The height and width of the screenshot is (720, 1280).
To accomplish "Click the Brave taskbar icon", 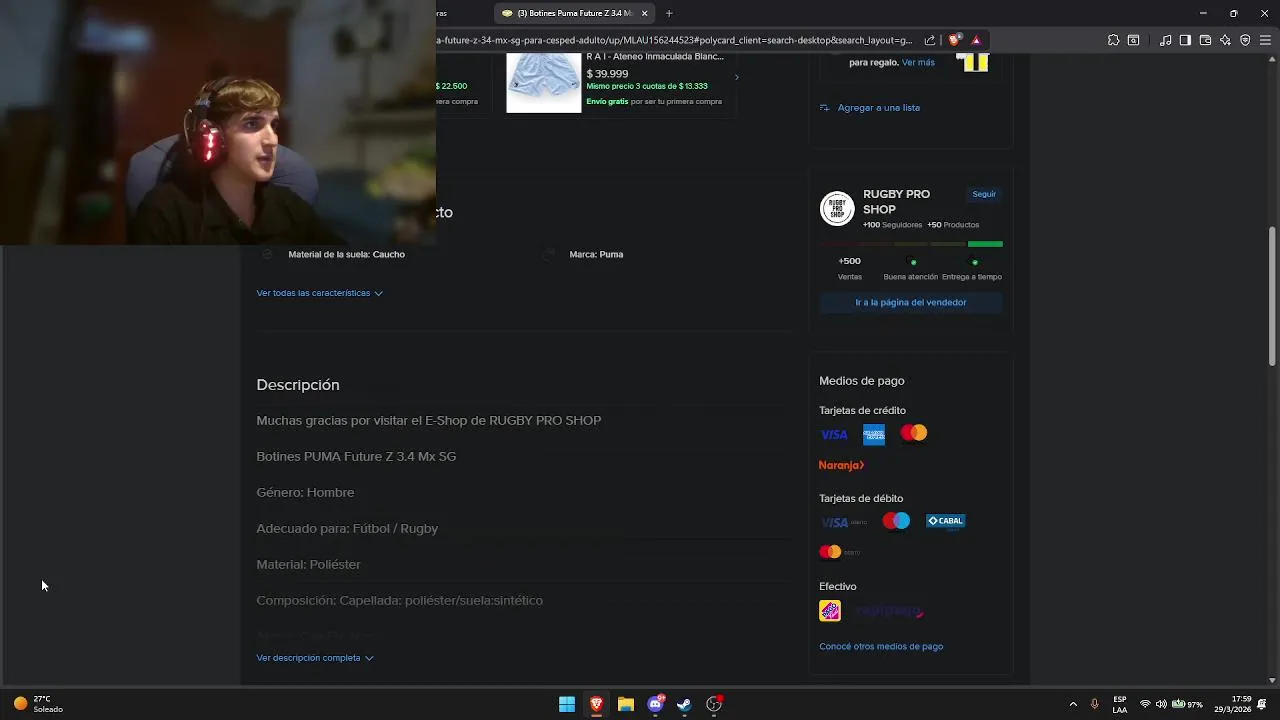I will pos(596,704).
